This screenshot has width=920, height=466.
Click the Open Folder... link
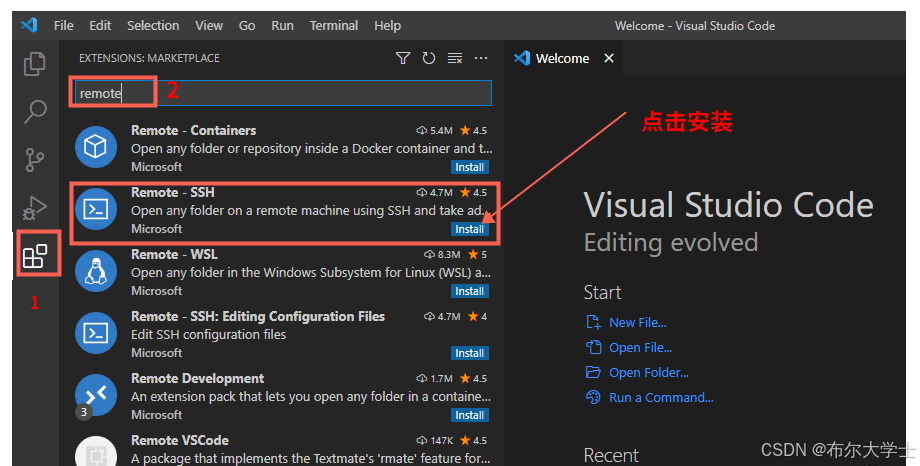tap(649, 373)
